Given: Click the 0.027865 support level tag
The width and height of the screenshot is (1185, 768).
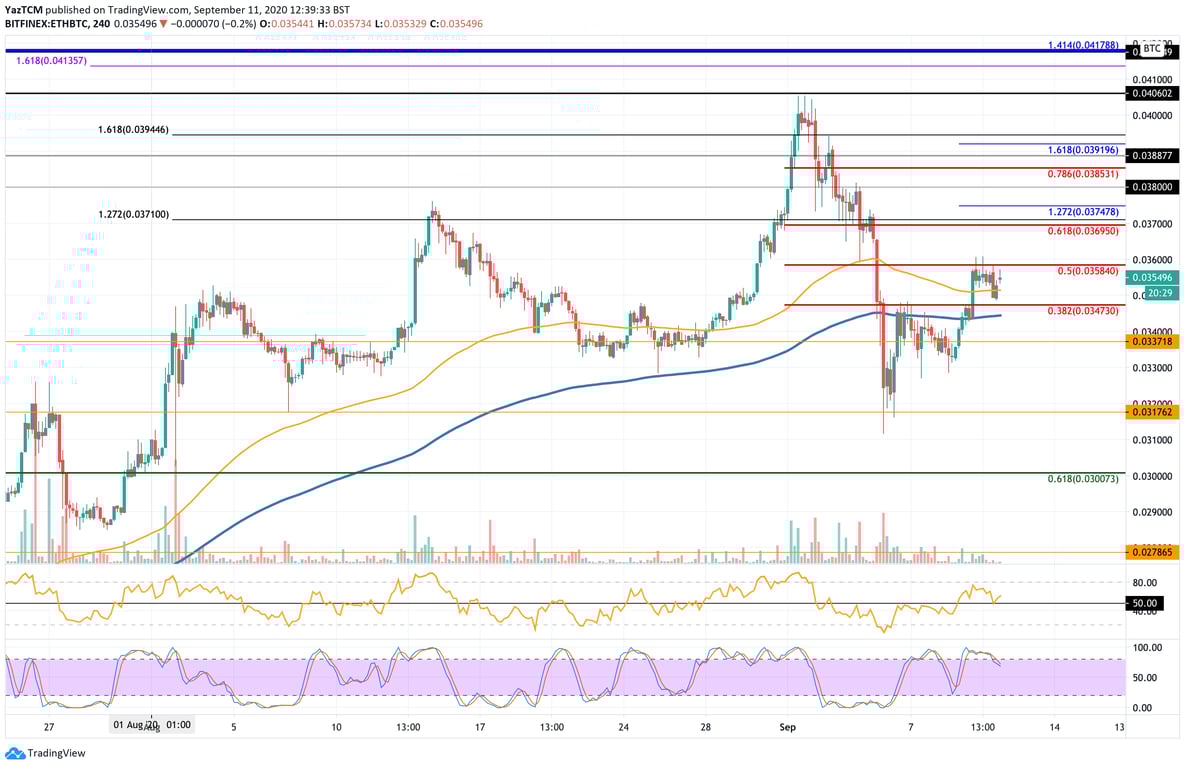Looking at the screenshot, I should coord(1150,551).
